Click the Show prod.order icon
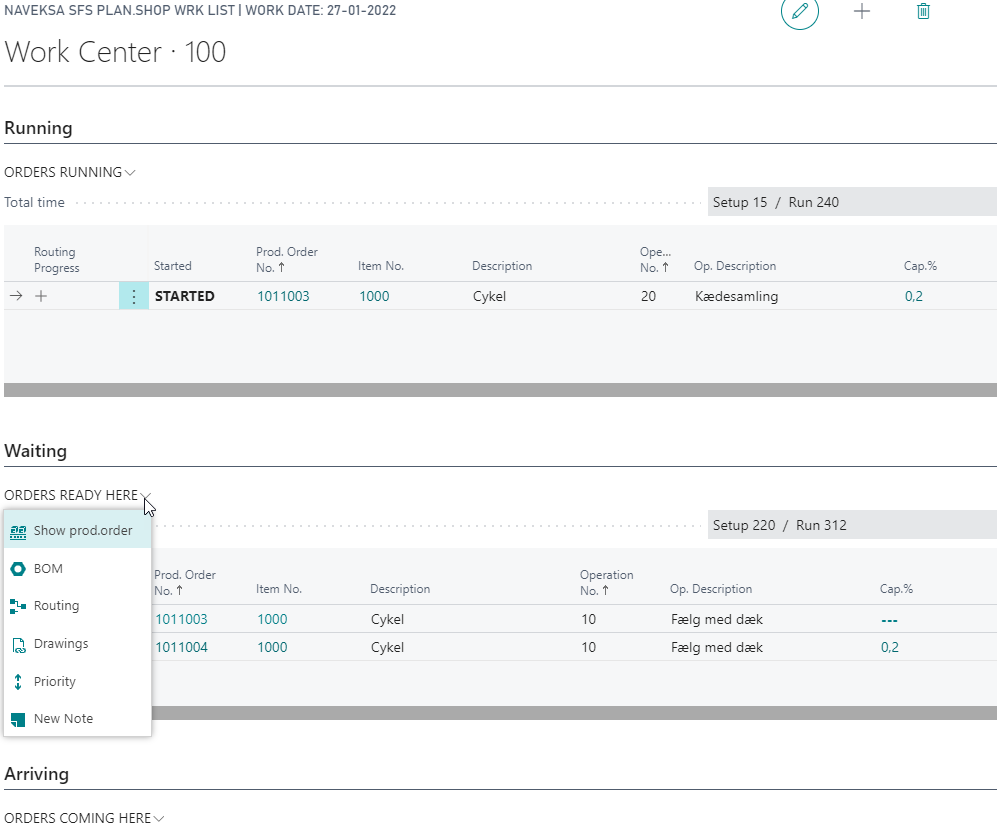The height and width of the screenshot is (829, 997). point(20,531)
